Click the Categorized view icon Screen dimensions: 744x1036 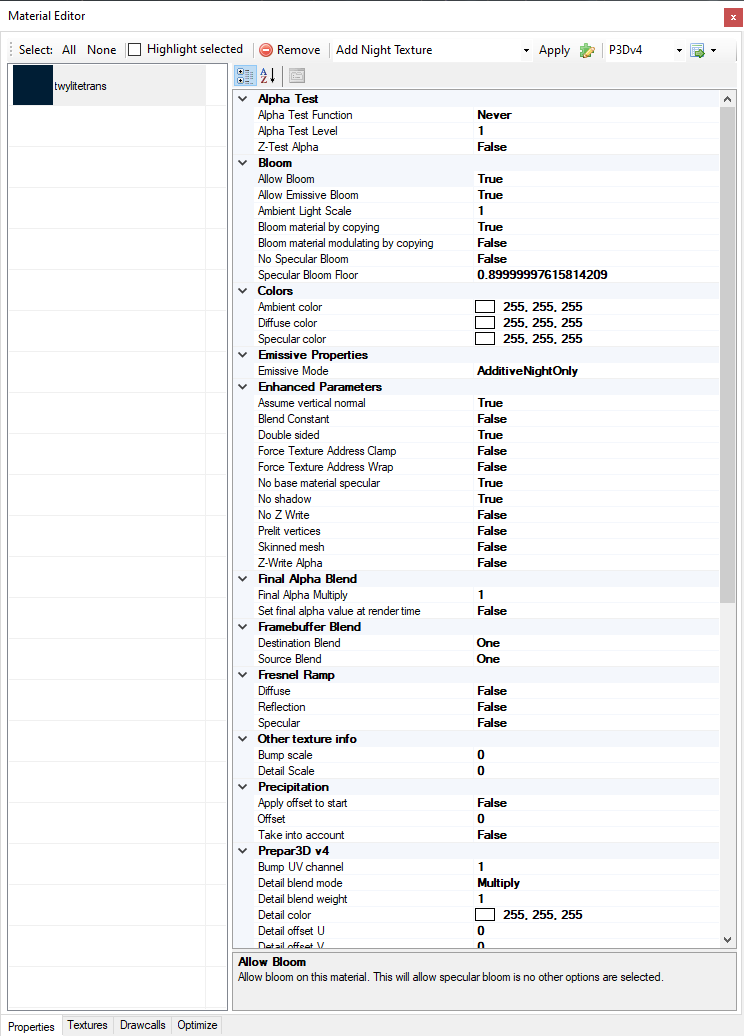click(245, 76)
